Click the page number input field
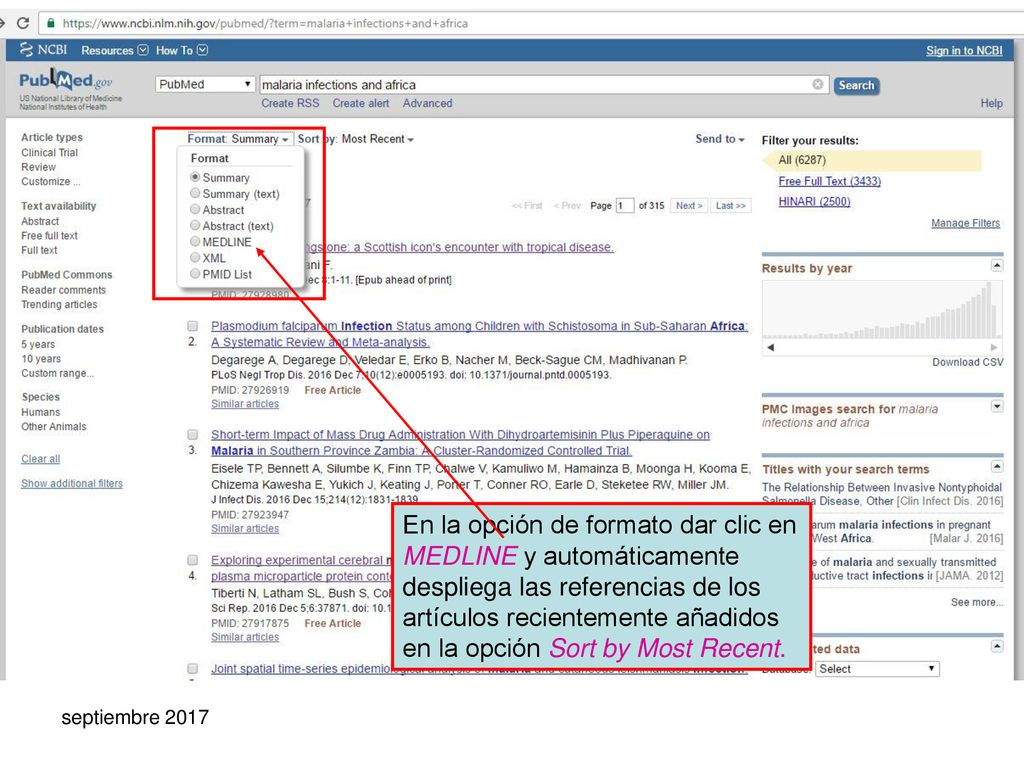Image resolution: width=1024 pixels, height=768 pixels. click(x=624, y=206)
